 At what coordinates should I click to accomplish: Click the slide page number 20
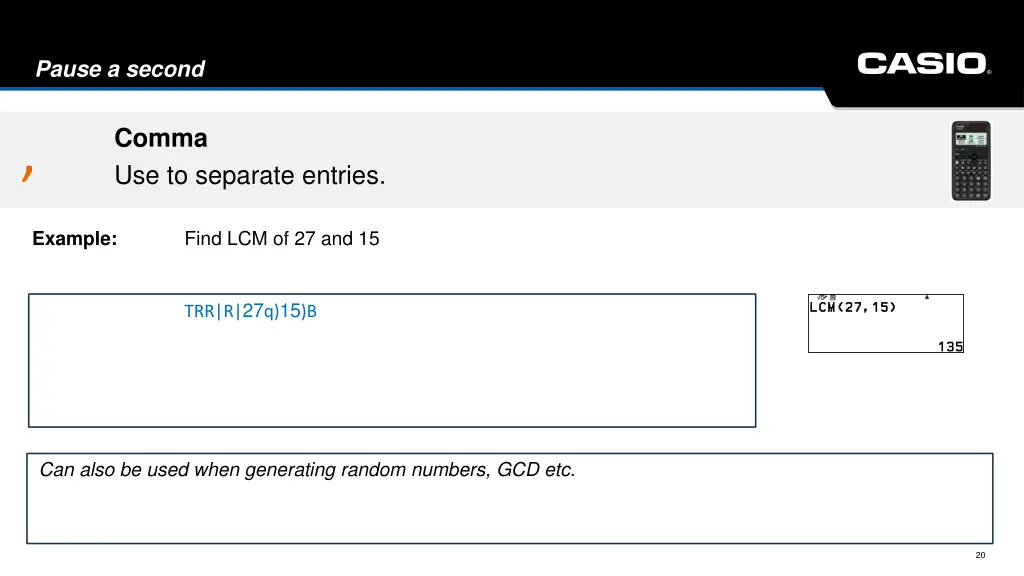pyautogui.click(x=980, y=555)
